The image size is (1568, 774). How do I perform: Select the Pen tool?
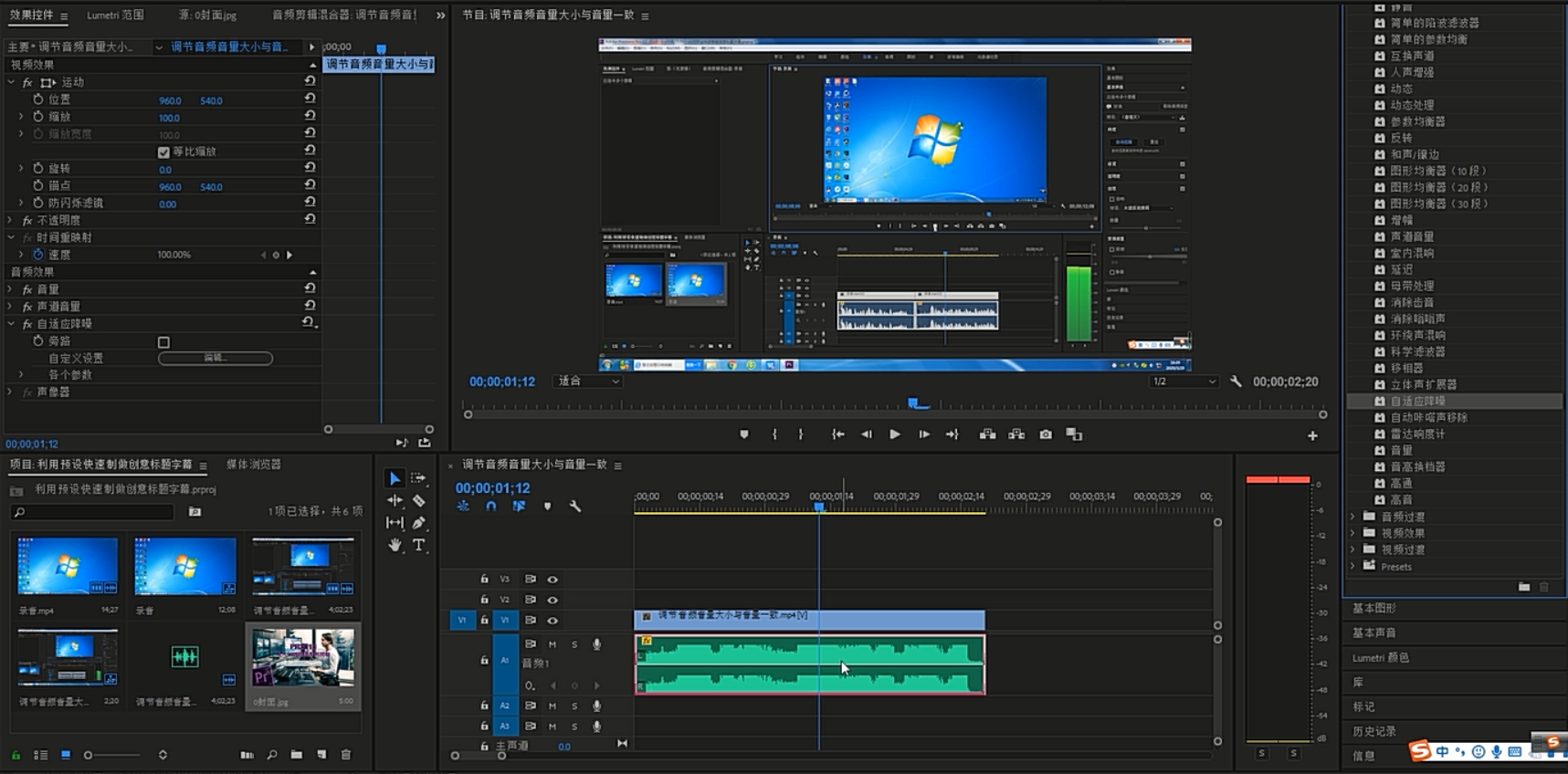418,523
